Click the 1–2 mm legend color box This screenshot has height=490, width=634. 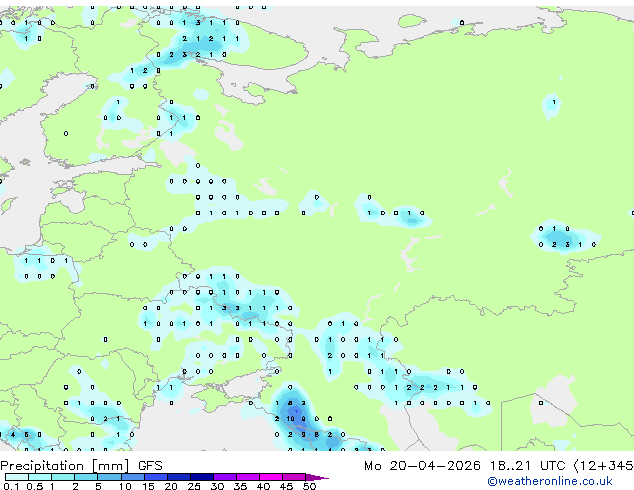(63, 477)
